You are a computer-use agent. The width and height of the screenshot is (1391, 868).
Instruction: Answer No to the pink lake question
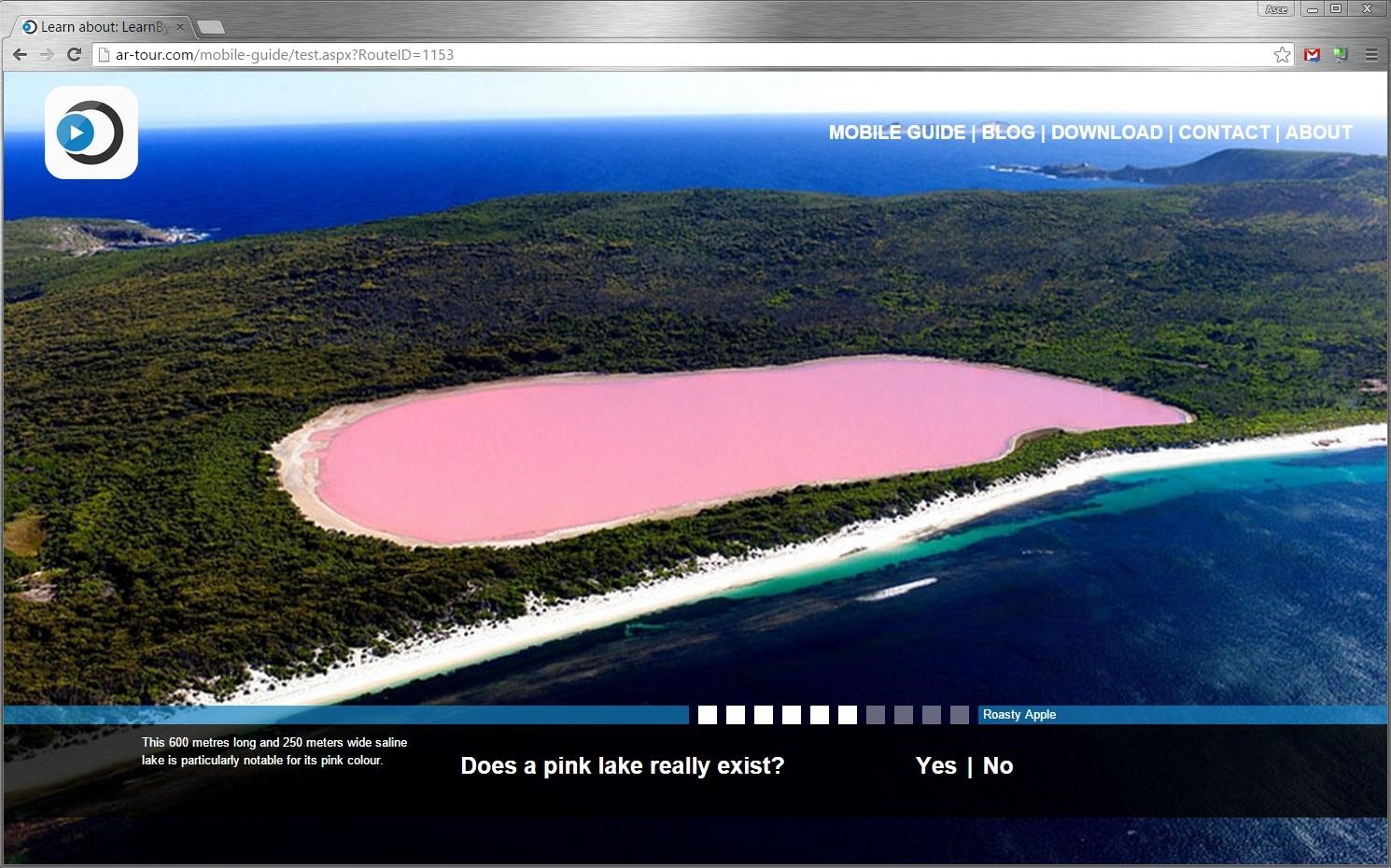click(x=997, y=765)
